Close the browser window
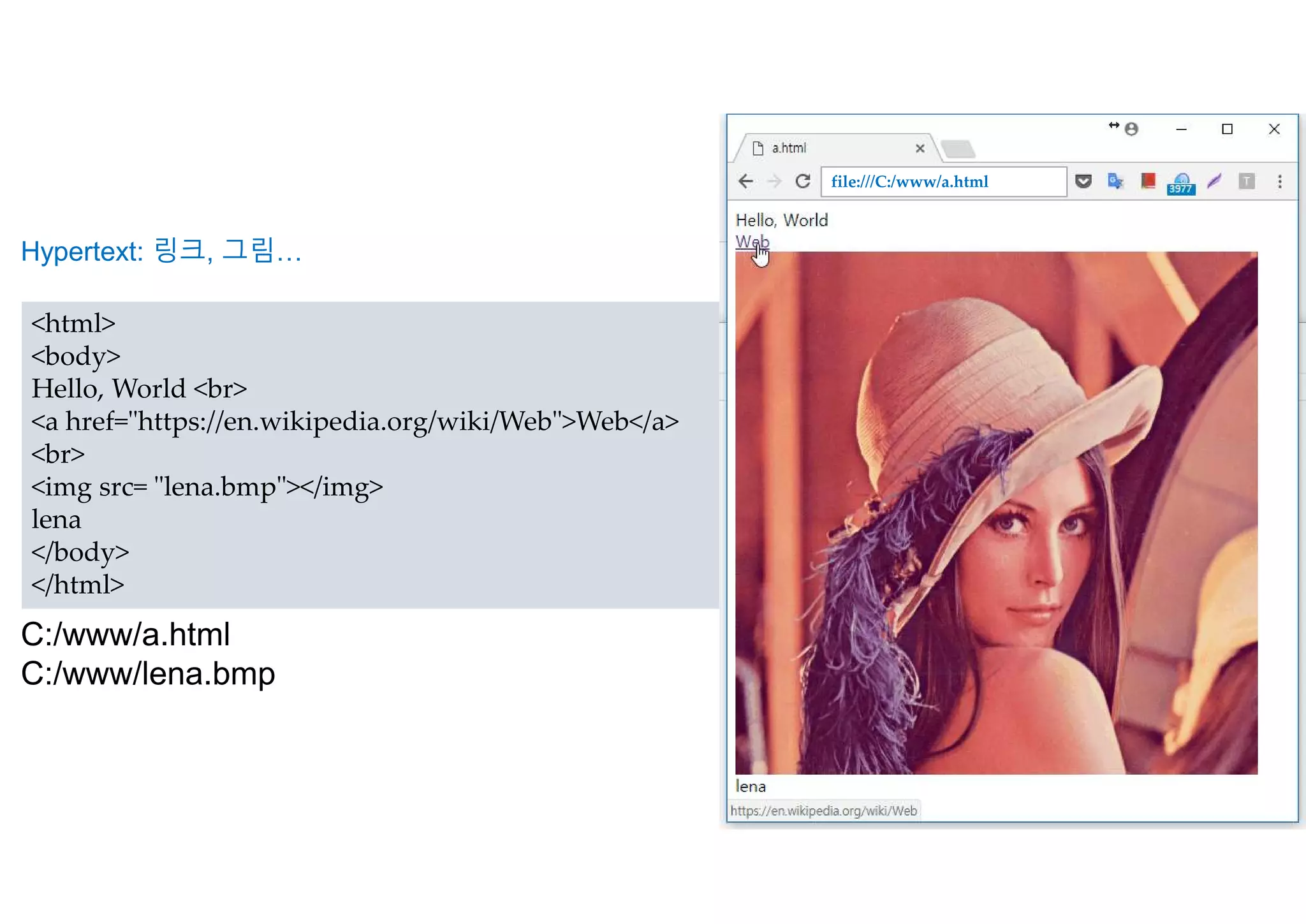Screen dimensions: 1306x924 click(1274, 129)
